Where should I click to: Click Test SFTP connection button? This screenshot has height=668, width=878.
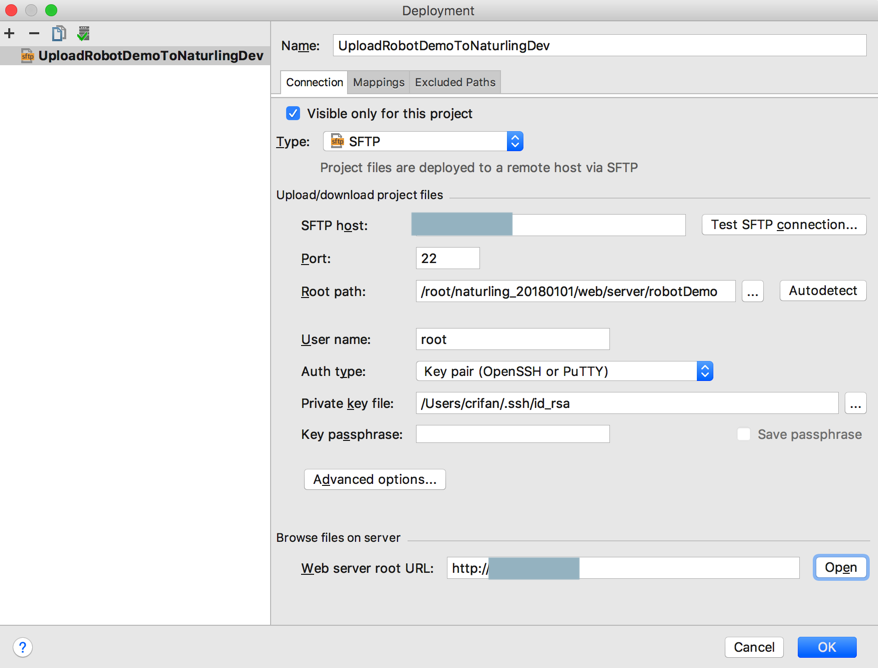pos(784,225)
